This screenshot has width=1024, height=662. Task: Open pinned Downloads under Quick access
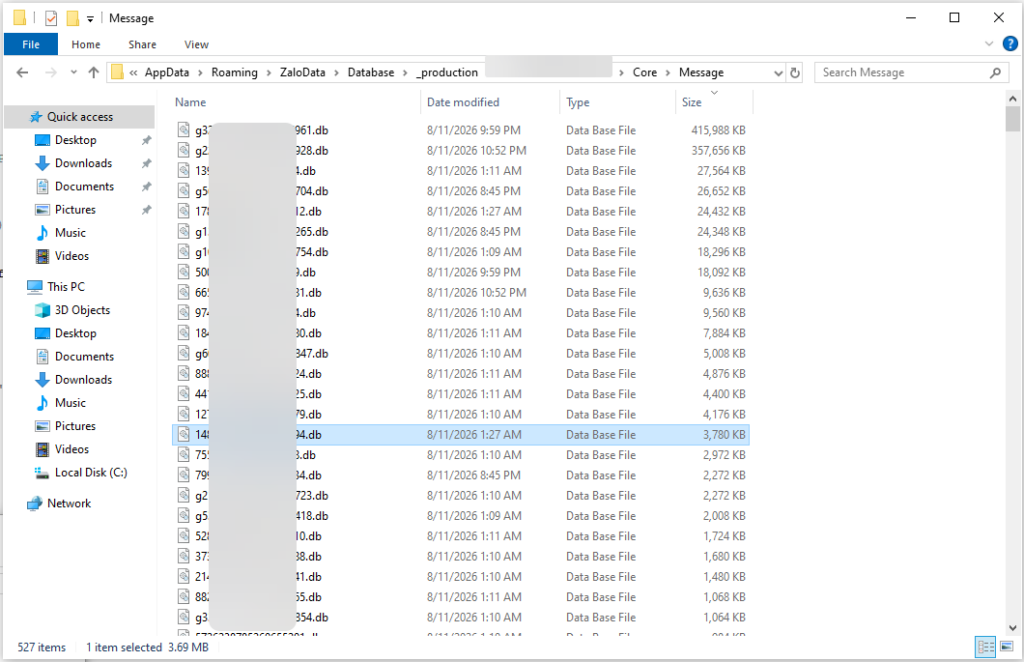(x=83, y=163)
